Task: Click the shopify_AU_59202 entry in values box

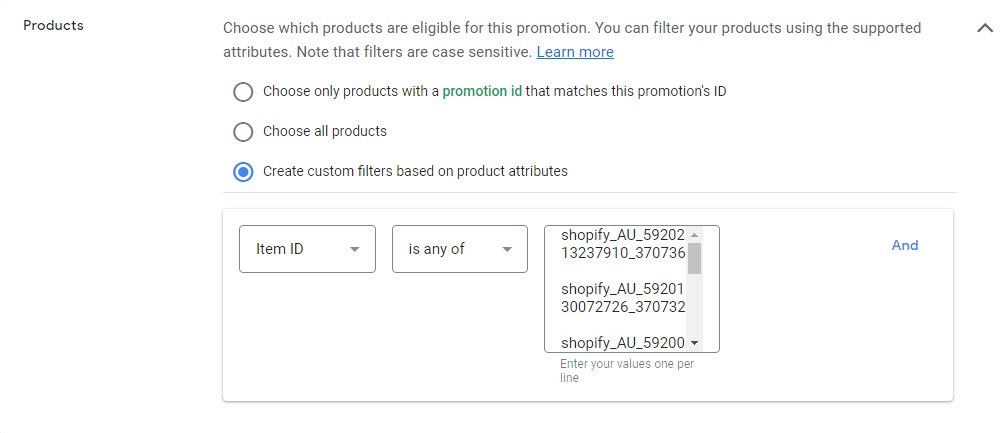Action: [622, 244]
